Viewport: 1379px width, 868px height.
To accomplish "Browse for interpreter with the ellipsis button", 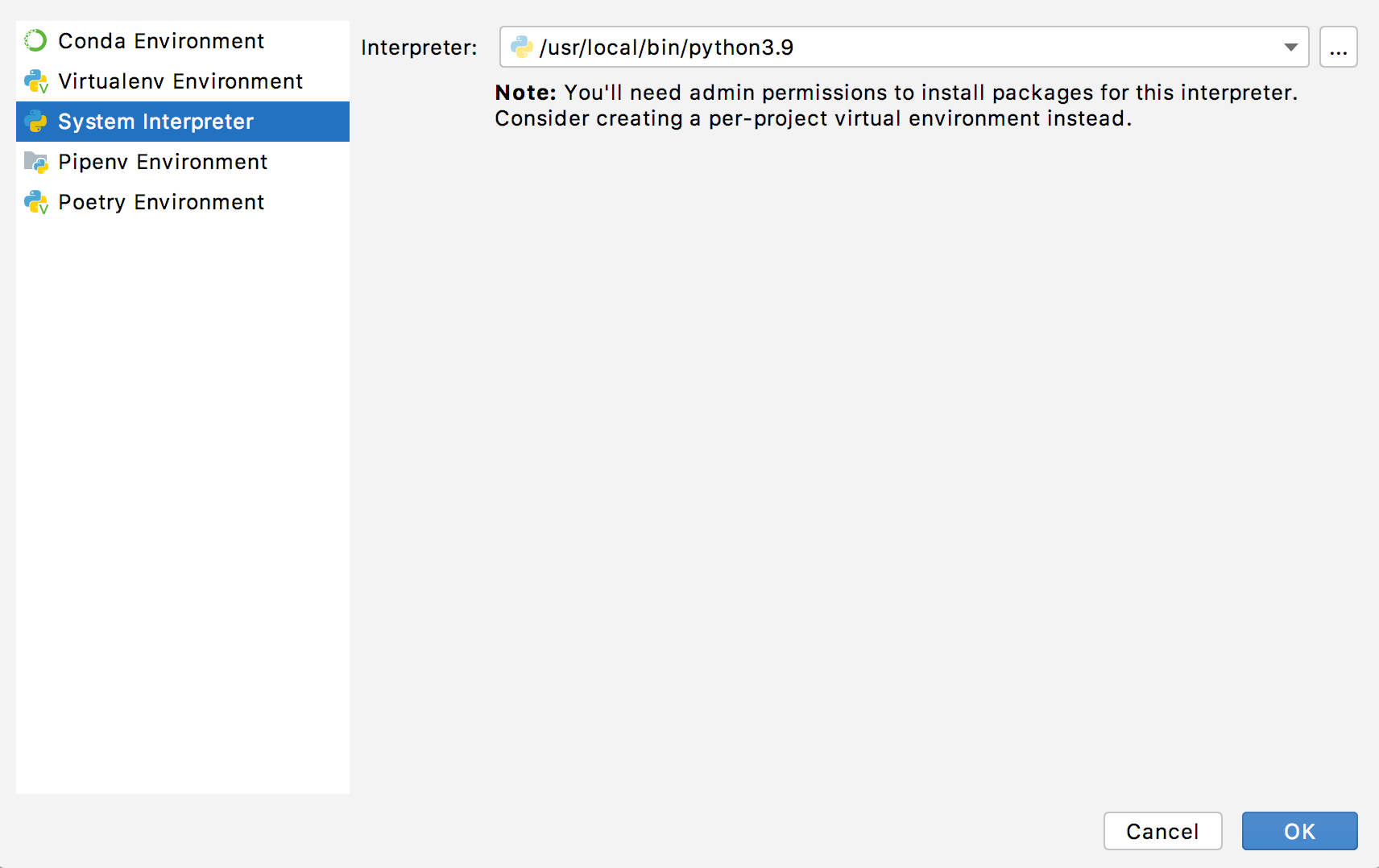I will (x=1338, y=48).
